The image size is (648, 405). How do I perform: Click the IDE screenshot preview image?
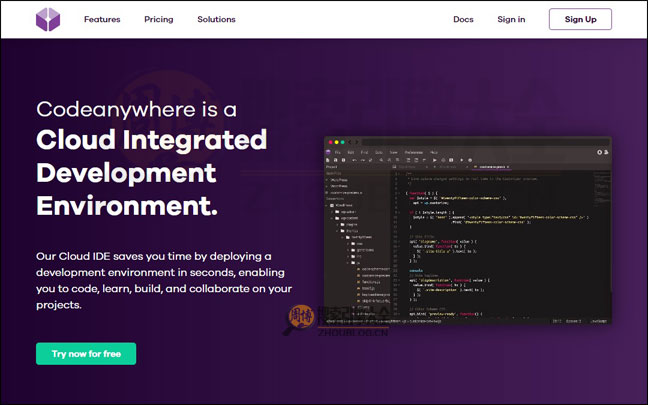(468, 230)
